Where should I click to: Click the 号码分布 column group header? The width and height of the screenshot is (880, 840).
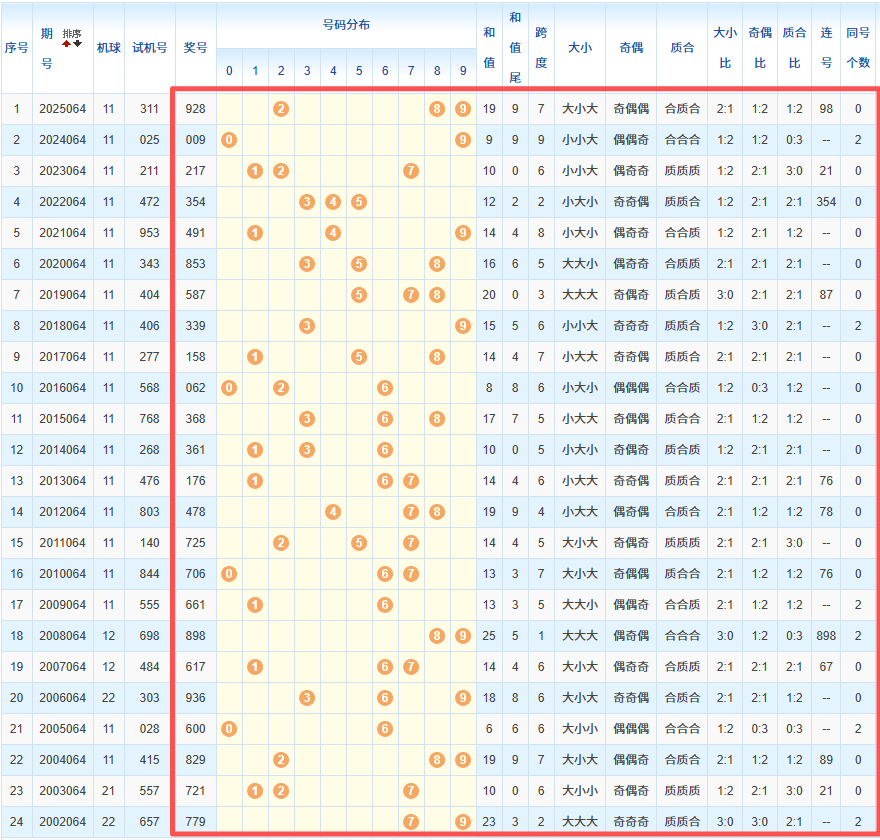tap(346, 24)
